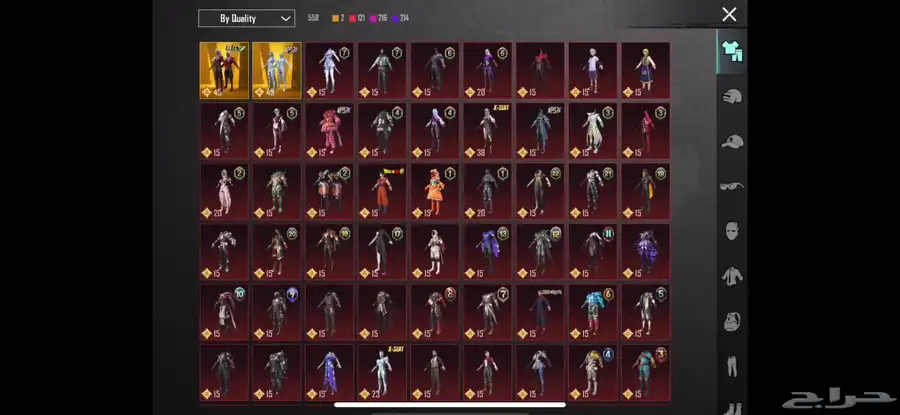Select the purple ornate outfit without a badge

coord(645,251)
